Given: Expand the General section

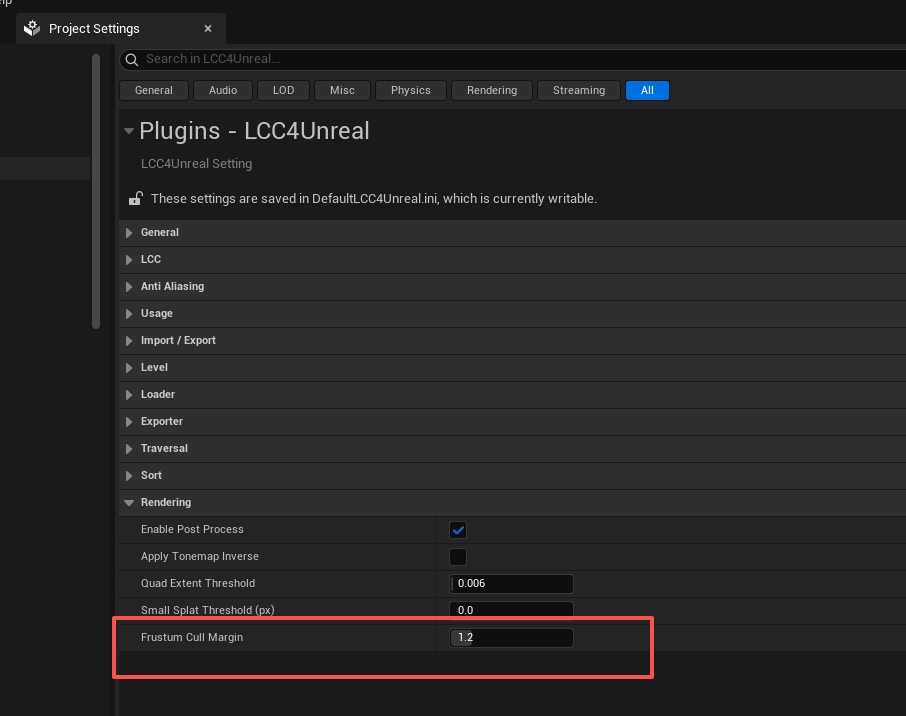Looking at the screenshot, I should click(x=129, y=233).
